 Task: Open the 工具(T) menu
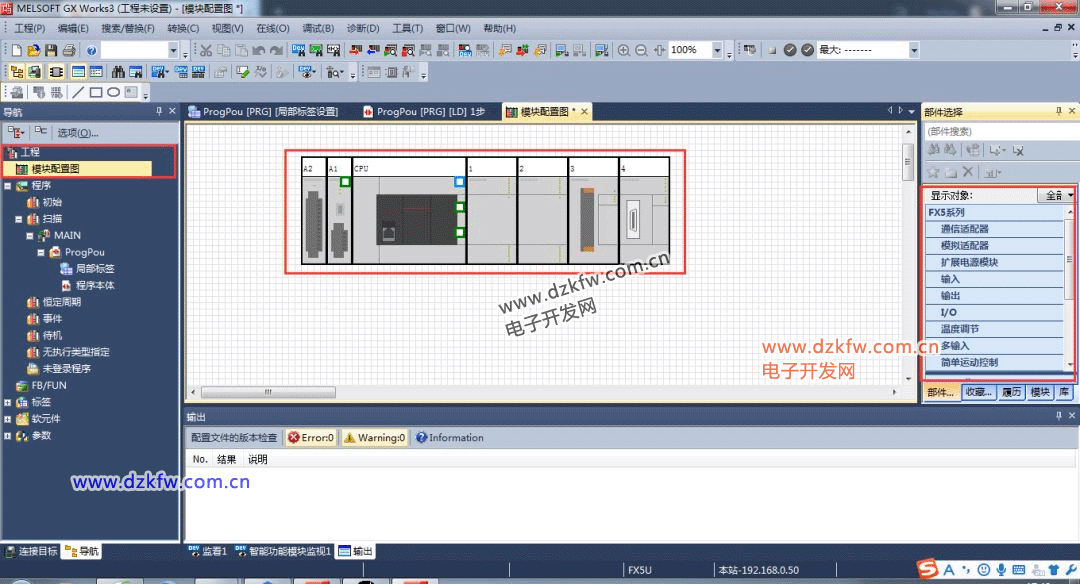point(407,28)
